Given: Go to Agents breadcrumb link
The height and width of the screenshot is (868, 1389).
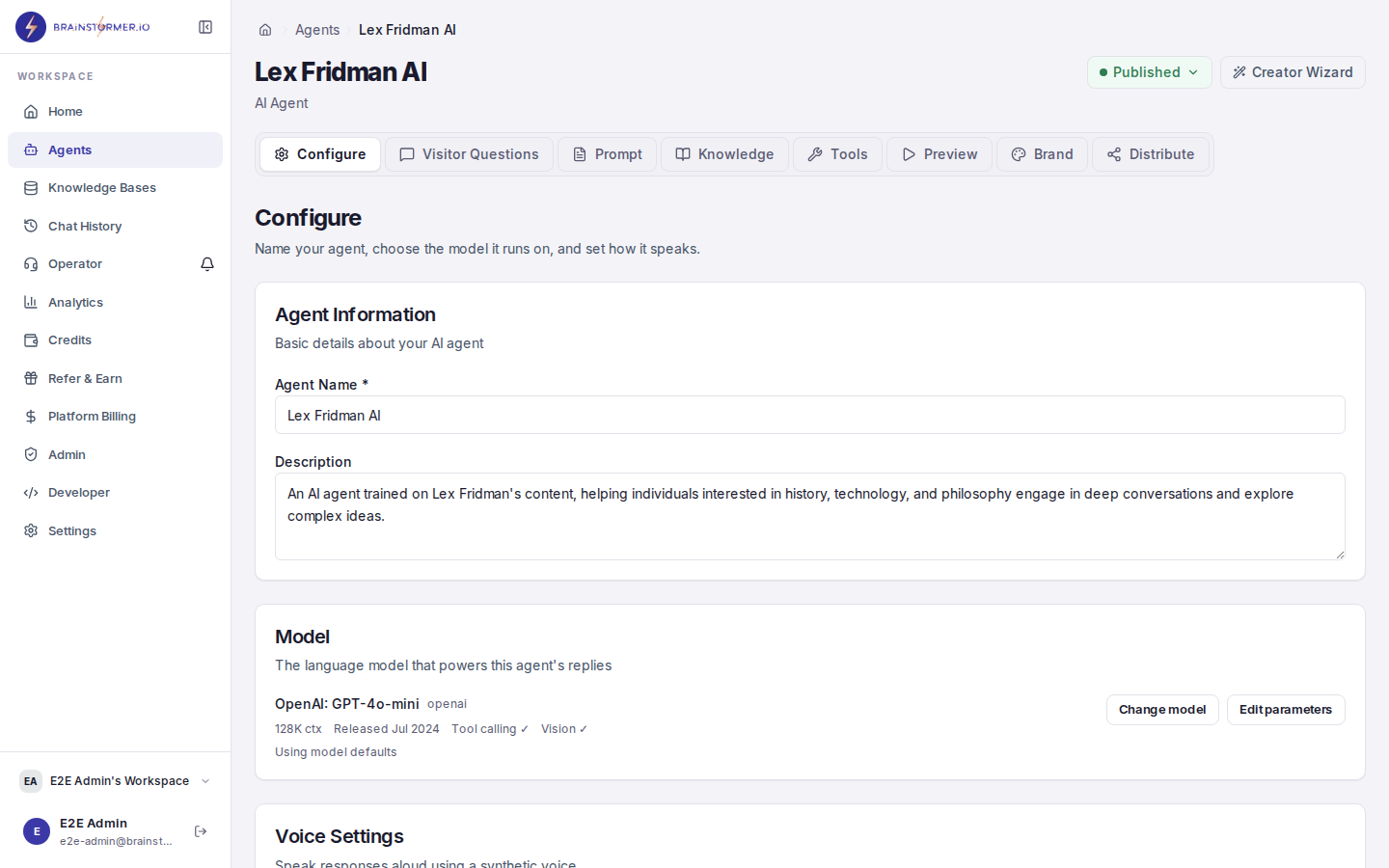Looking at the screenshot, I should [317, 30].
